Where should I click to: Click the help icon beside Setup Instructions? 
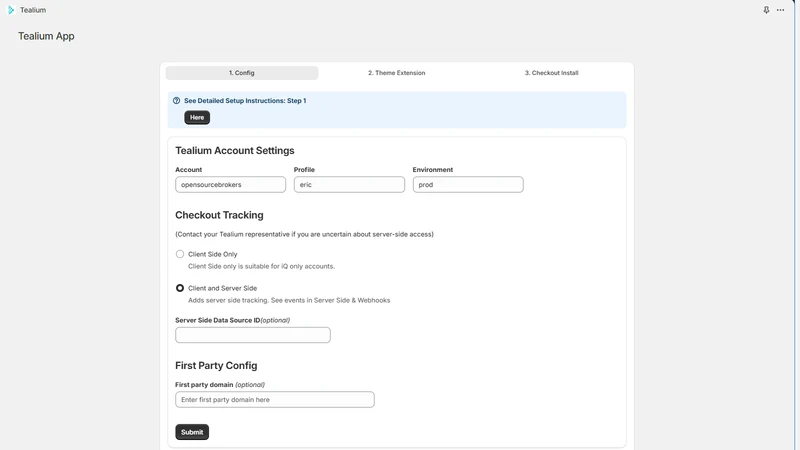click(177, 101)
